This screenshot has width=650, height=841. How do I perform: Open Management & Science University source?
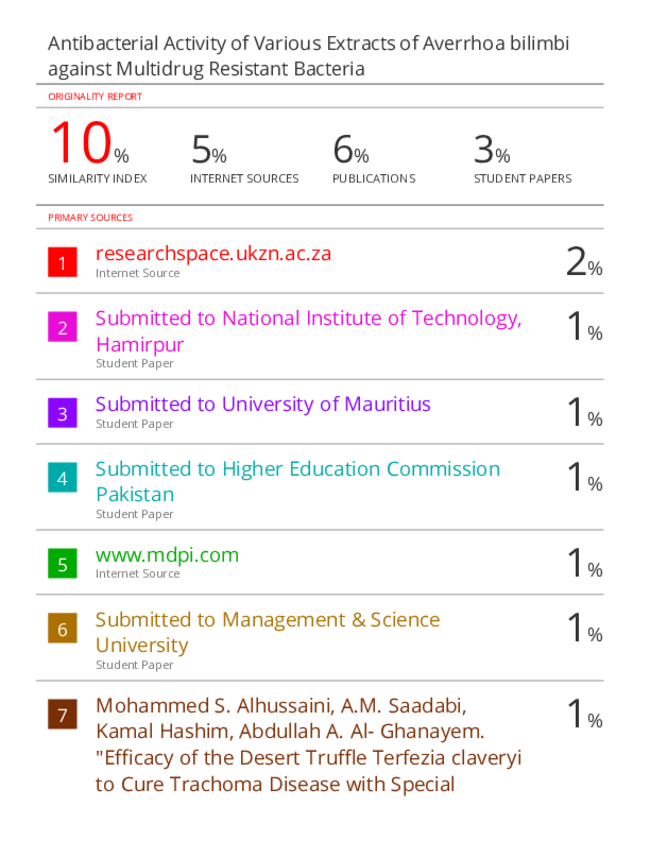(x=268, y=632)
